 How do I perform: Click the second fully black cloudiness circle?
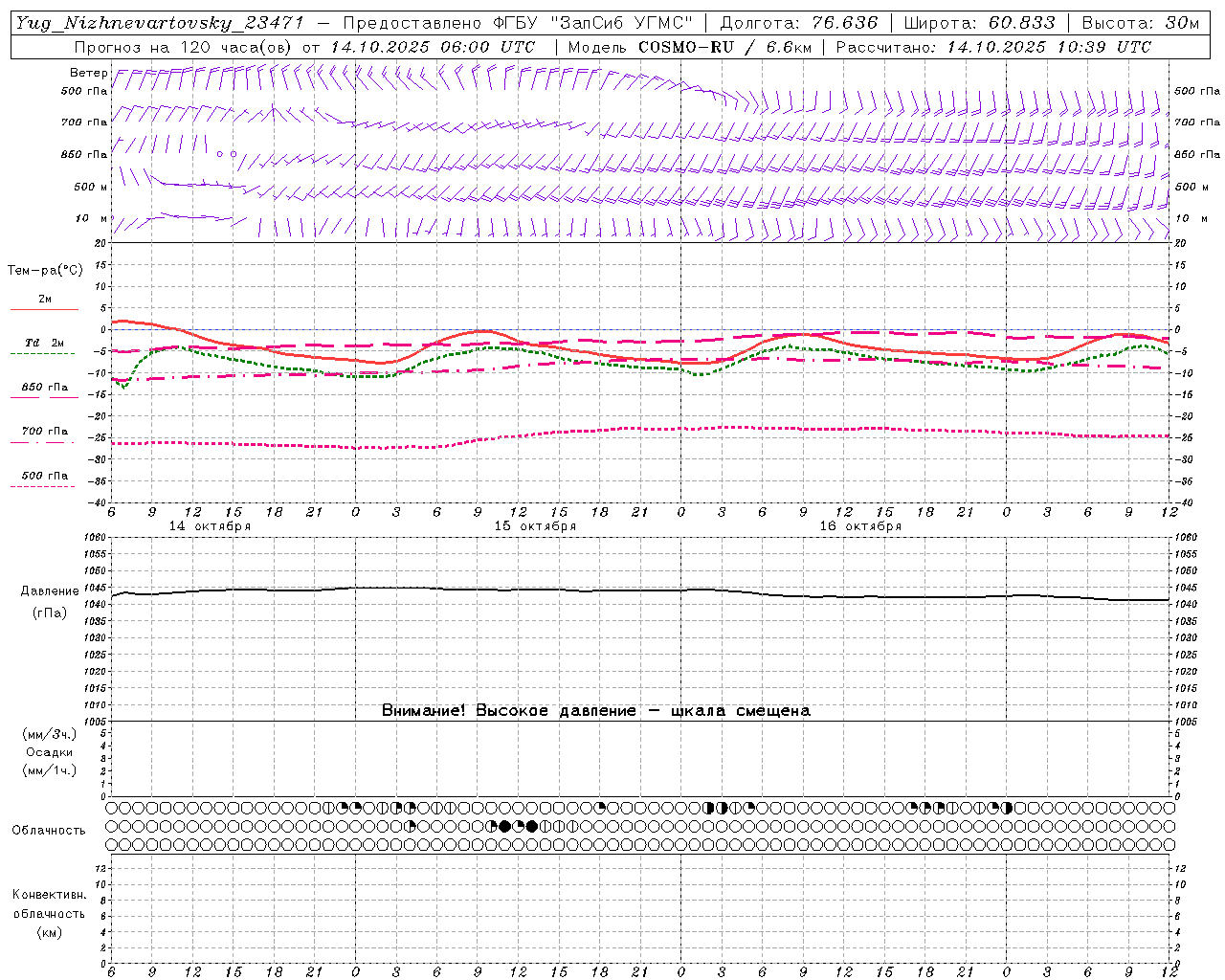532,826
